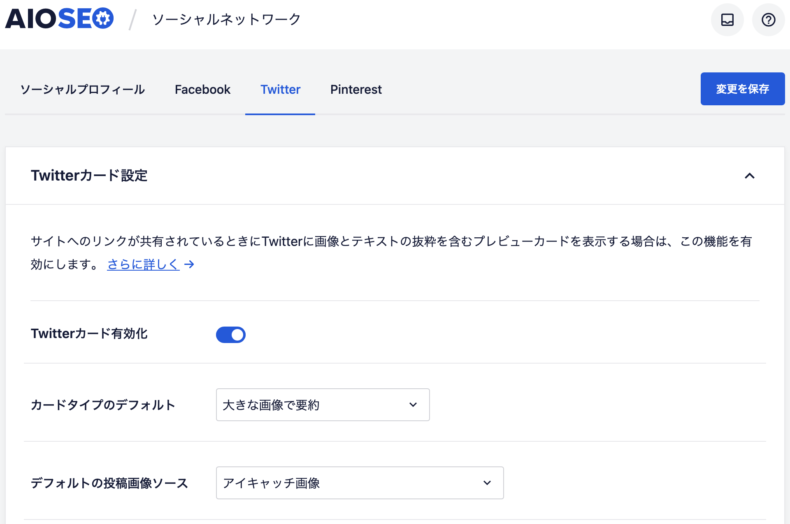
Task: Click the AIOSEO logo
Action: [x=60, y=20]
